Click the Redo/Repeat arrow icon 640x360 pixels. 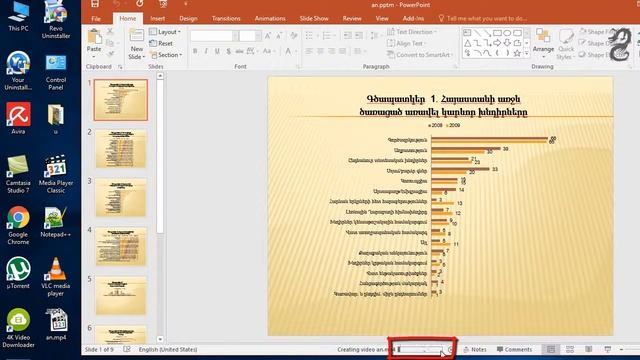140,4
